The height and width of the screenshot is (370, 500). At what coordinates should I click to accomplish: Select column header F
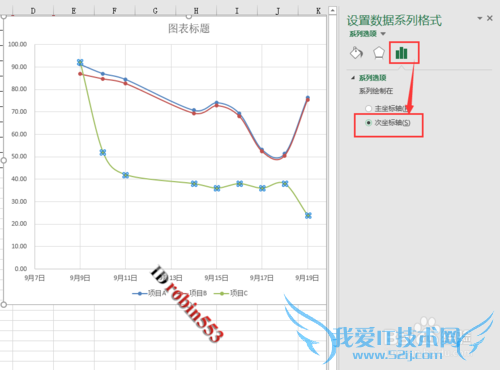click(114, 11)
